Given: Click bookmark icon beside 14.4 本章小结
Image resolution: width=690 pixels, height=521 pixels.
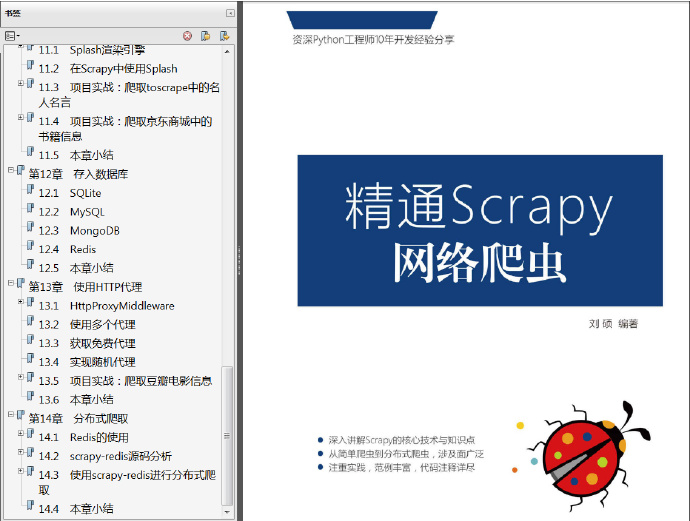Looking at the screenshot, I should click(x=30, y=505).
